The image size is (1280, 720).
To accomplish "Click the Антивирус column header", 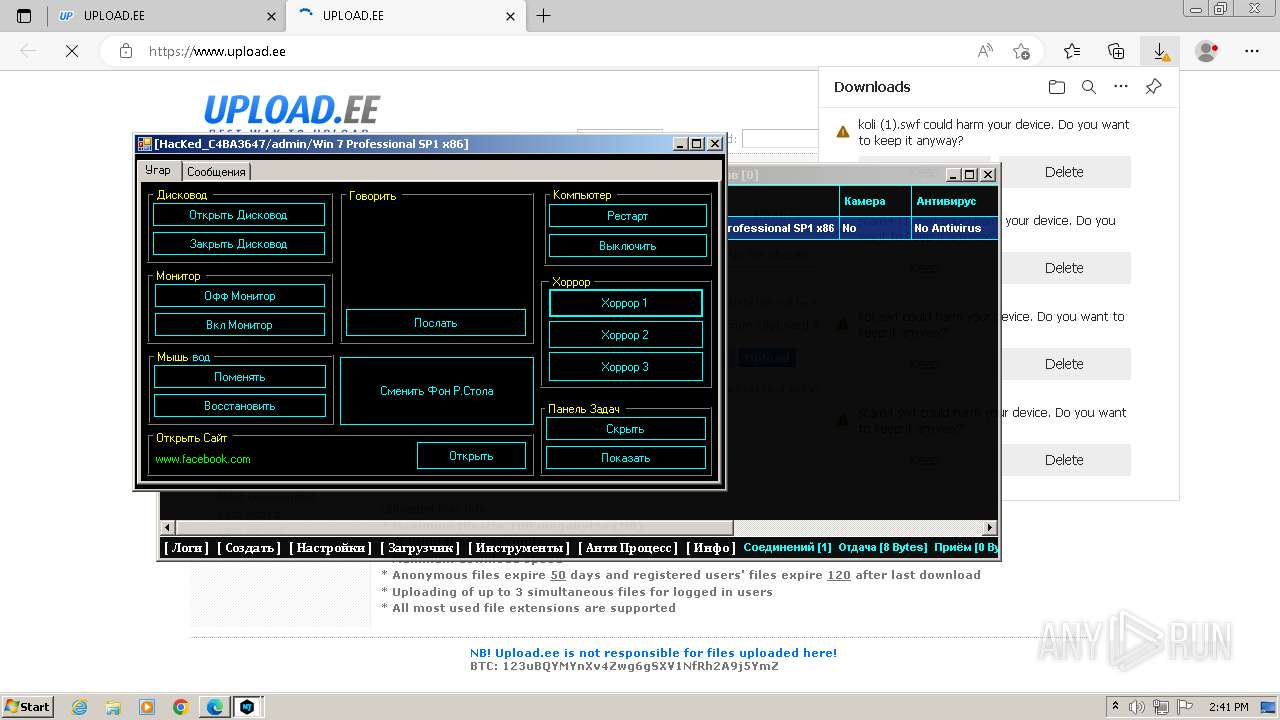I will click(x=954, y=201).
